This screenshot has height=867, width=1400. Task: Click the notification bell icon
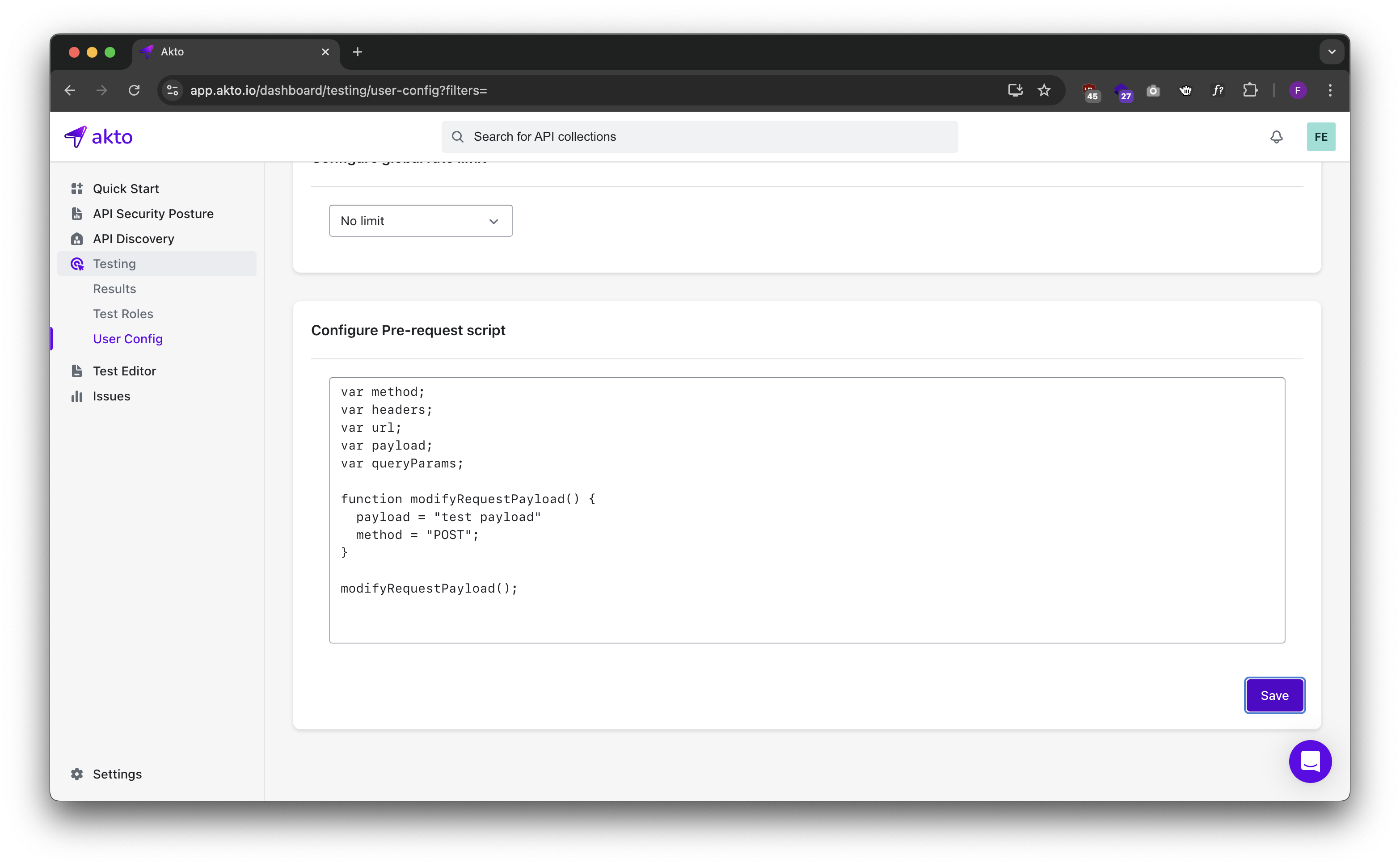click(x=1276, y=136)
